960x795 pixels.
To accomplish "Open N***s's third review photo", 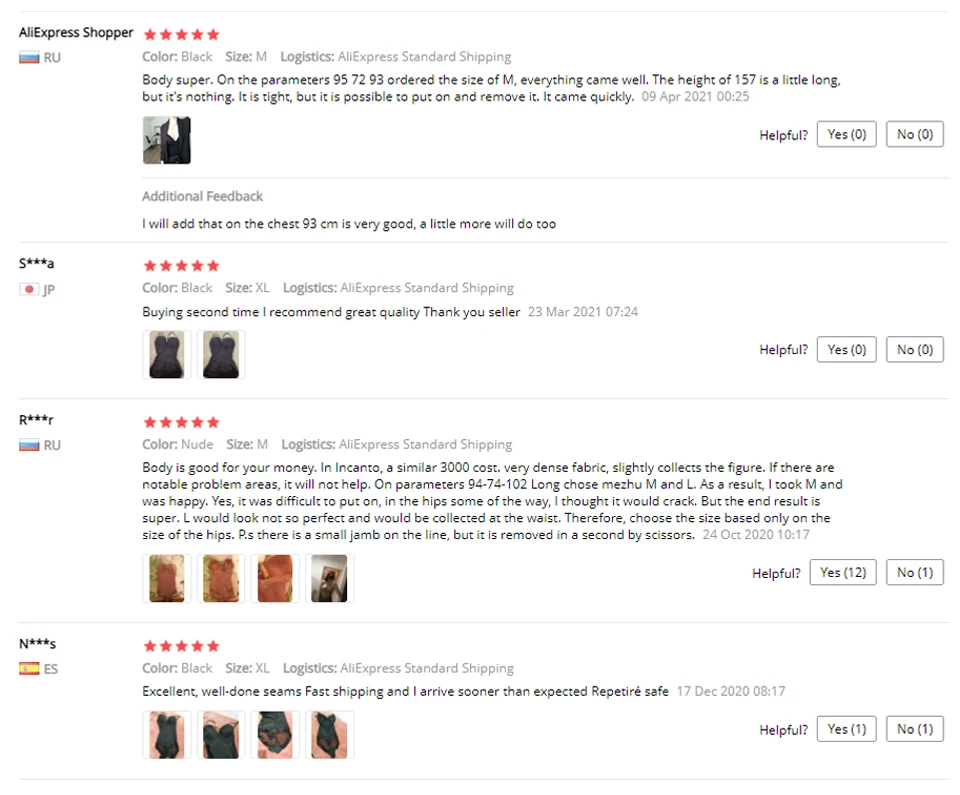I will point(275,735).
